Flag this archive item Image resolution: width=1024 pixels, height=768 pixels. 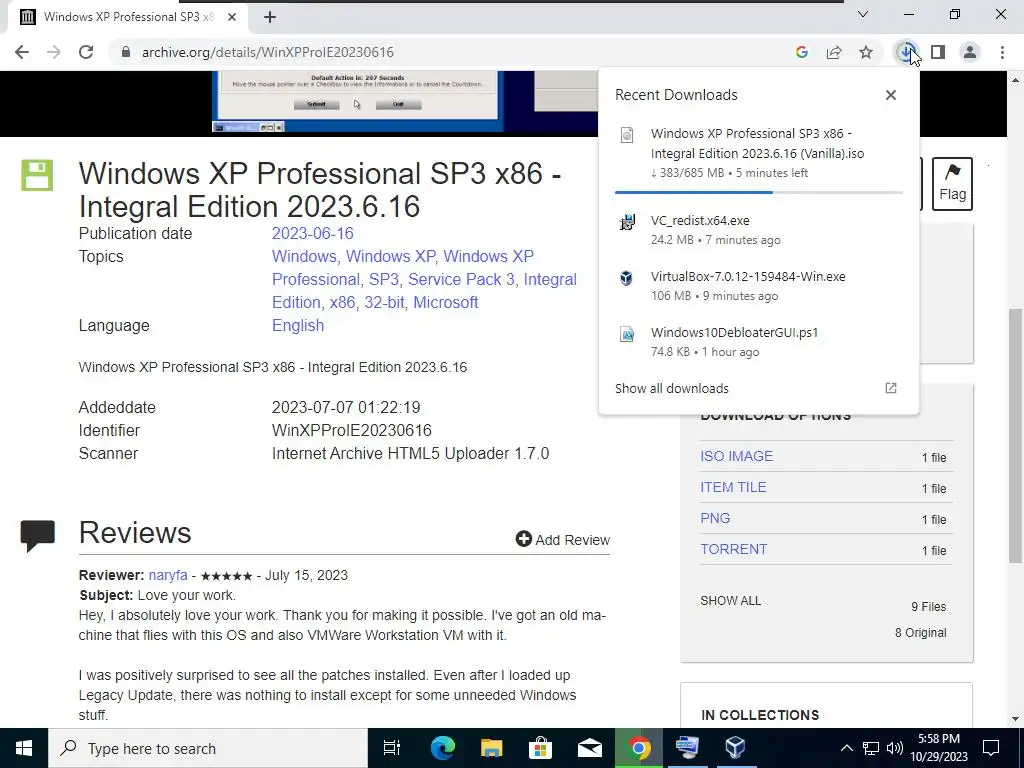pyautogui.click(x=952, y=184)
